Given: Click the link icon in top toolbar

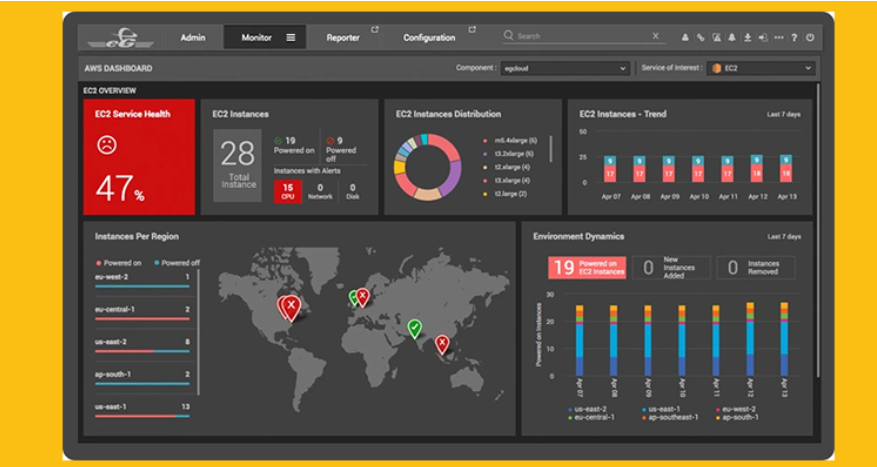Looking at the screenshot, I should point(701,37).
